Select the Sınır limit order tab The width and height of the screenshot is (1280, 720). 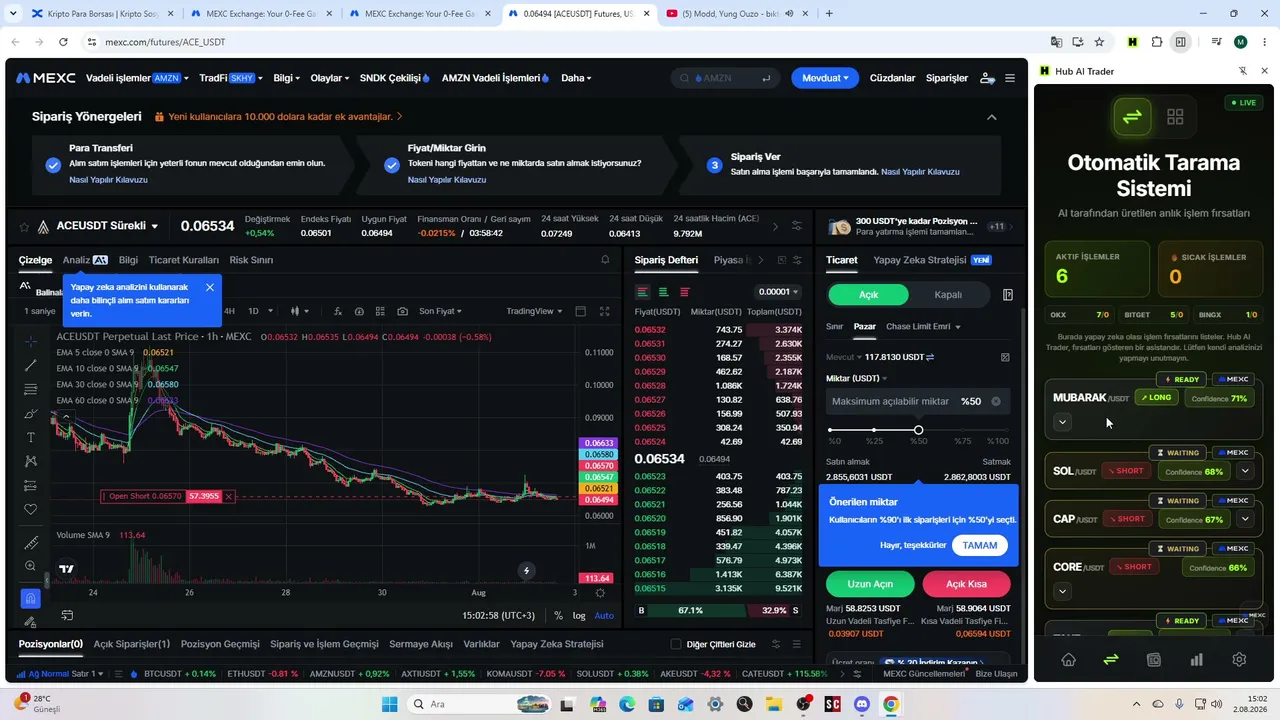pos(834,326)
